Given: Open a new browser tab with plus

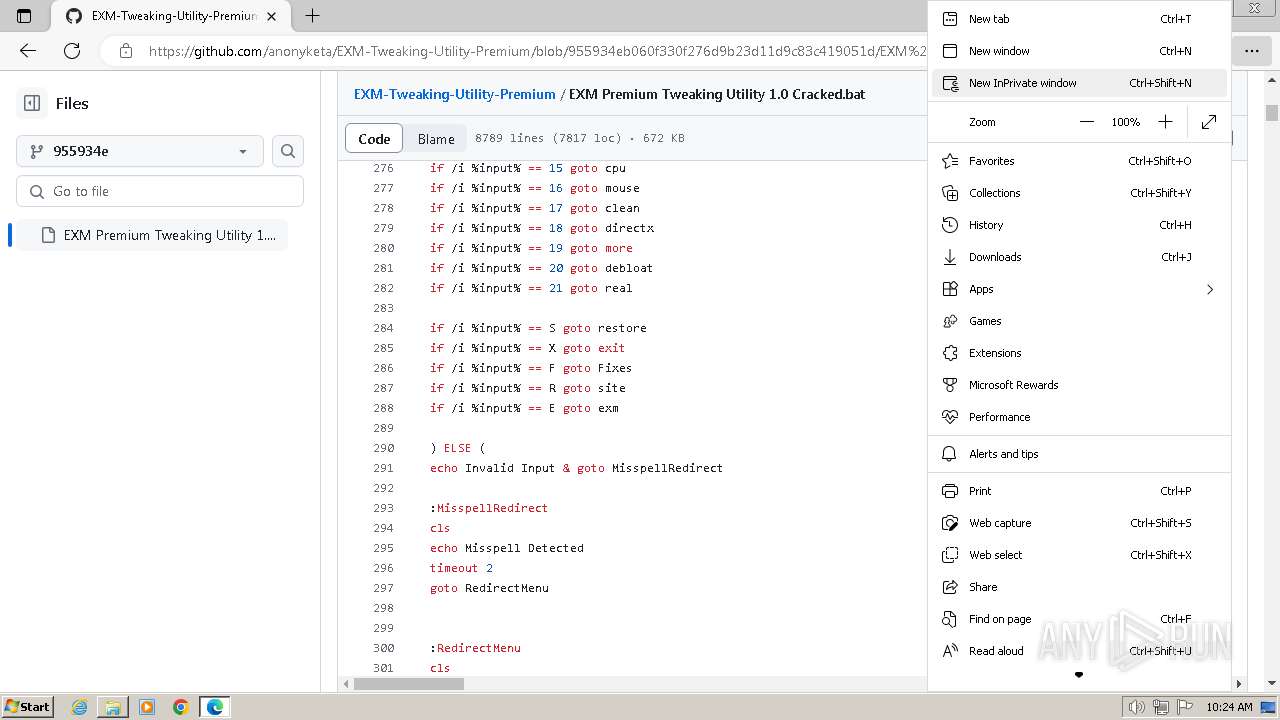Looking at the screenshot, I should pos(312,16).
